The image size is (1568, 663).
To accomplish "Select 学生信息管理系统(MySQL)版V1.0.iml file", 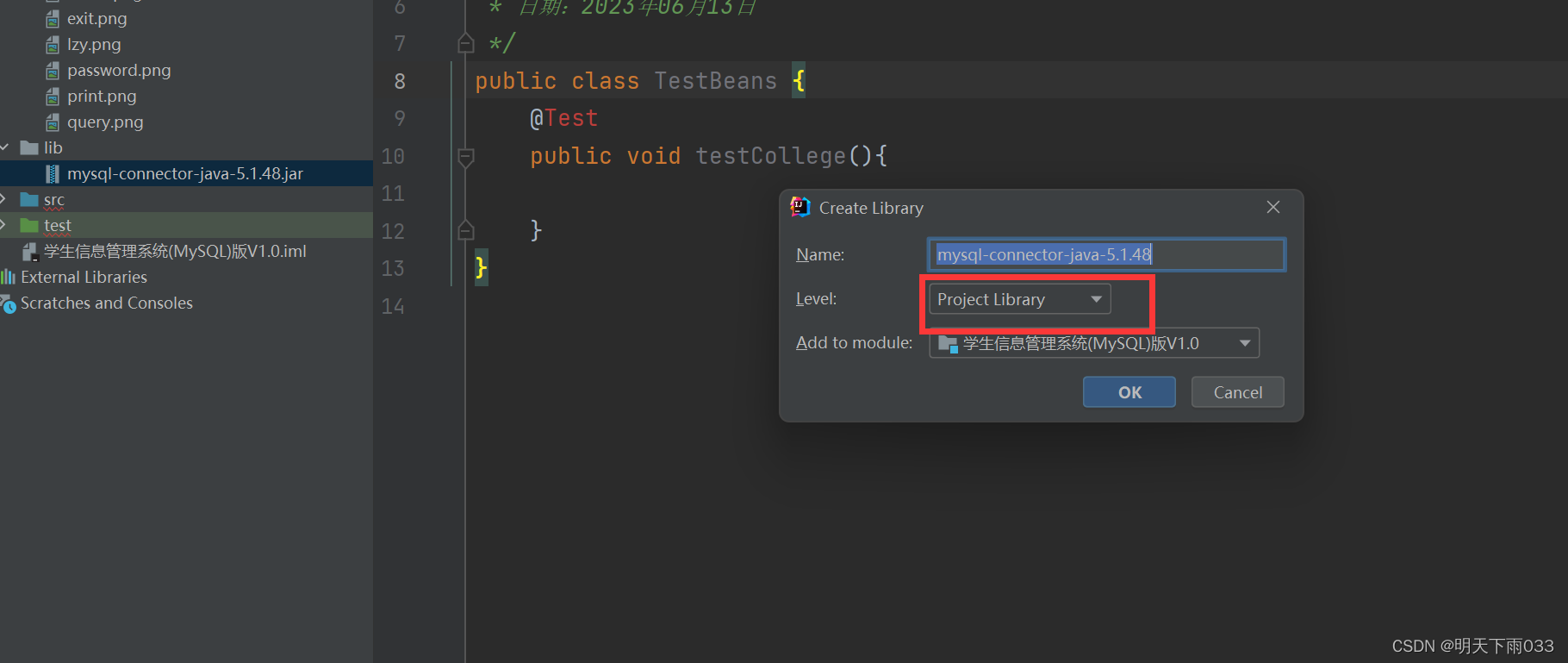I will point(175,252).
